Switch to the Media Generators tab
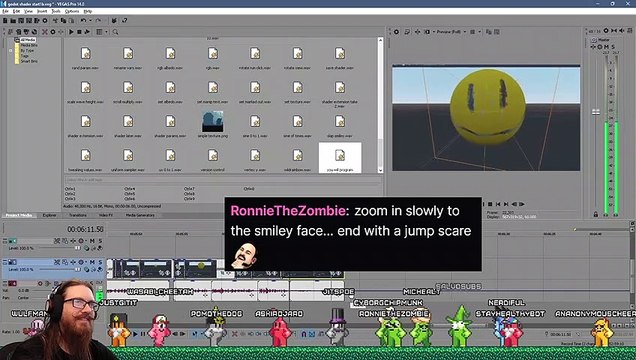 (x=140, y=215)
